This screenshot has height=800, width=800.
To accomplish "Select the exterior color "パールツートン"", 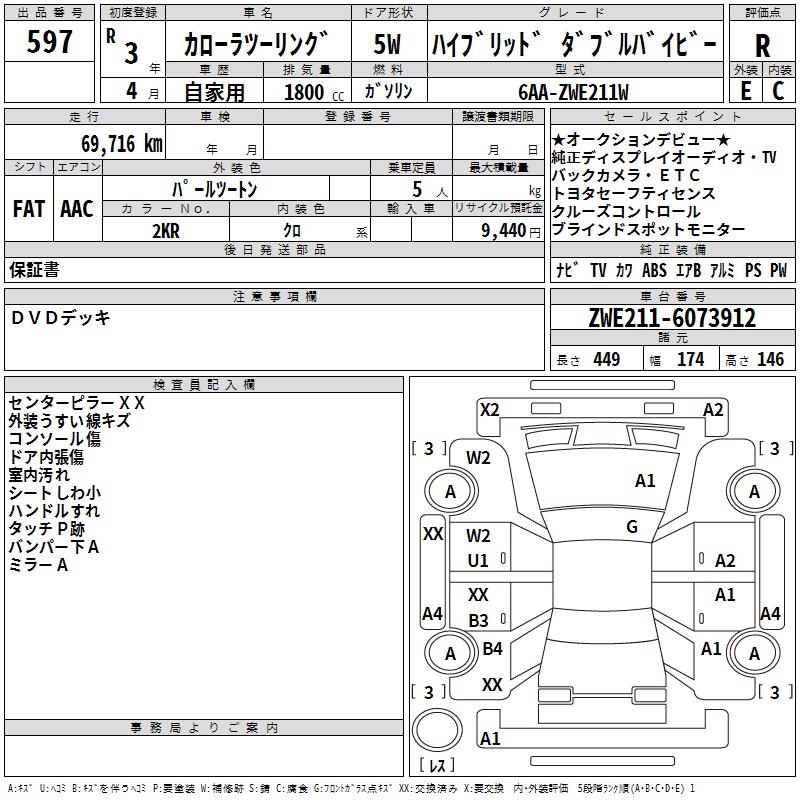I will pos(214,189).
